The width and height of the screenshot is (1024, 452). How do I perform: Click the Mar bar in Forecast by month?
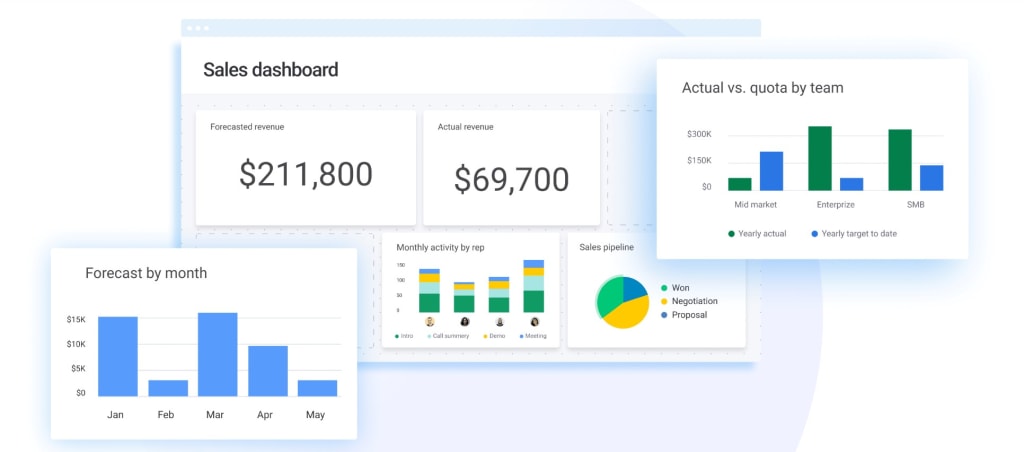click(x=217, y=355)
